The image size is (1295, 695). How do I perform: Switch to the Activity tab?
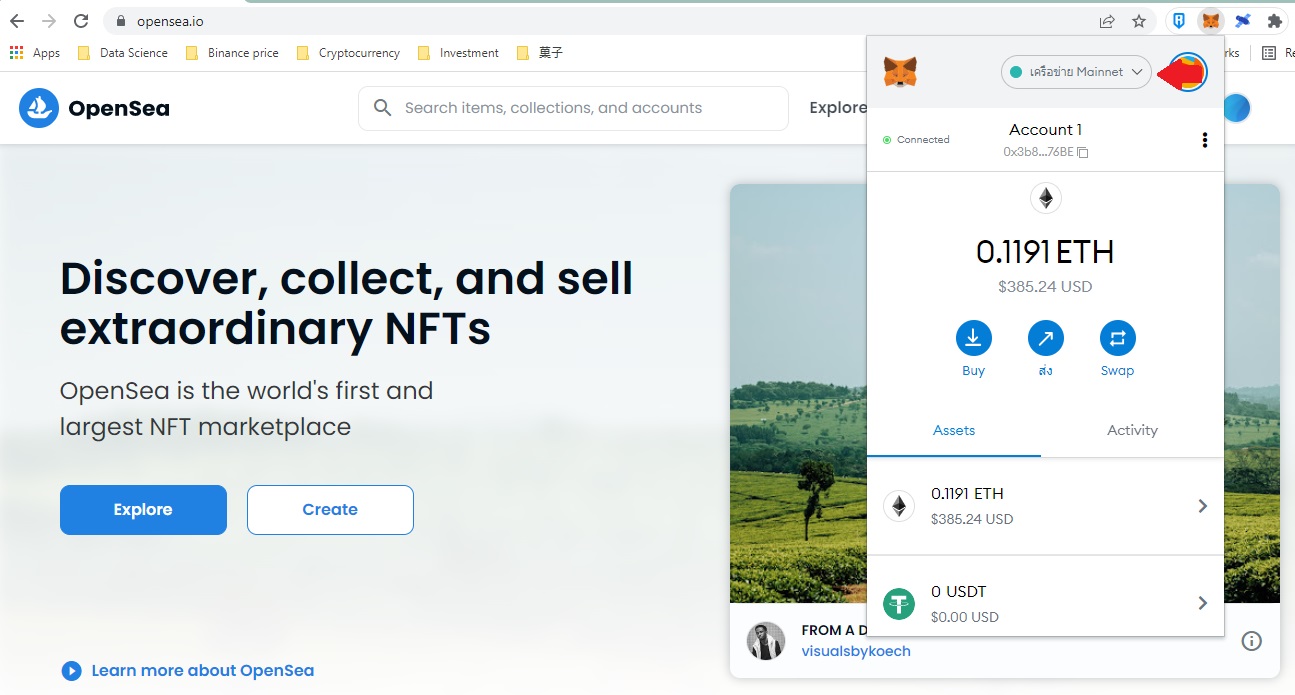[x=1132, y=430]
